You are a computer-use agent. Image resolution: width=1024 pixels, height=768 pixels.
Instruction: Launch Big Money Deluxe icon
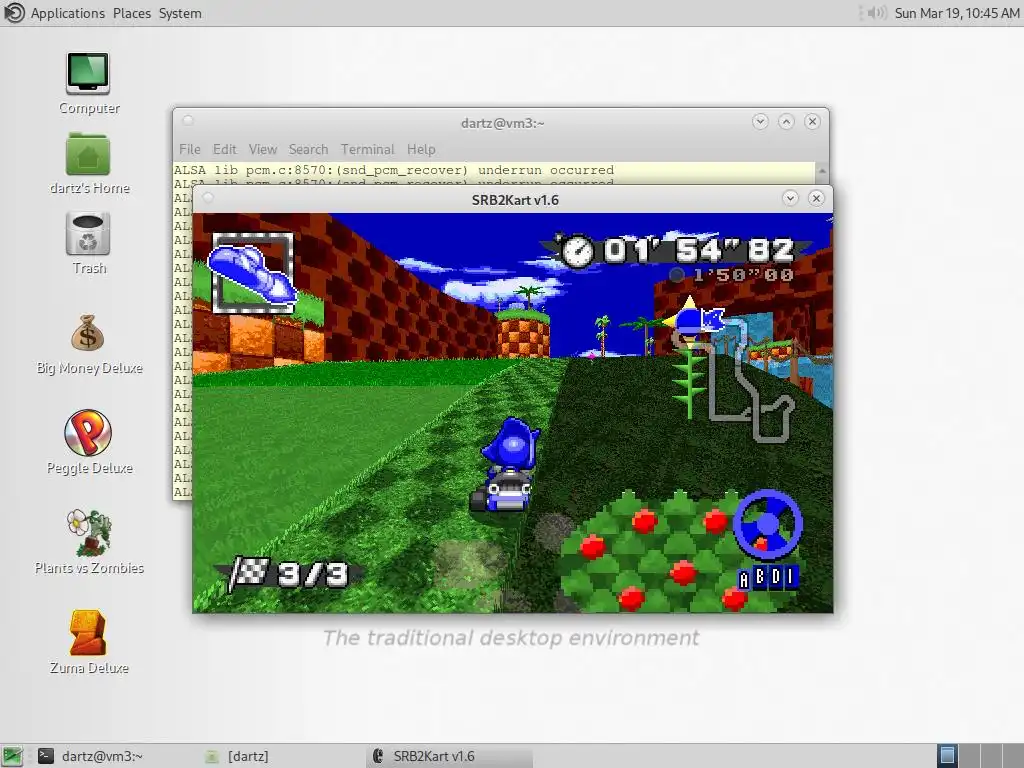tap(88, 333)
